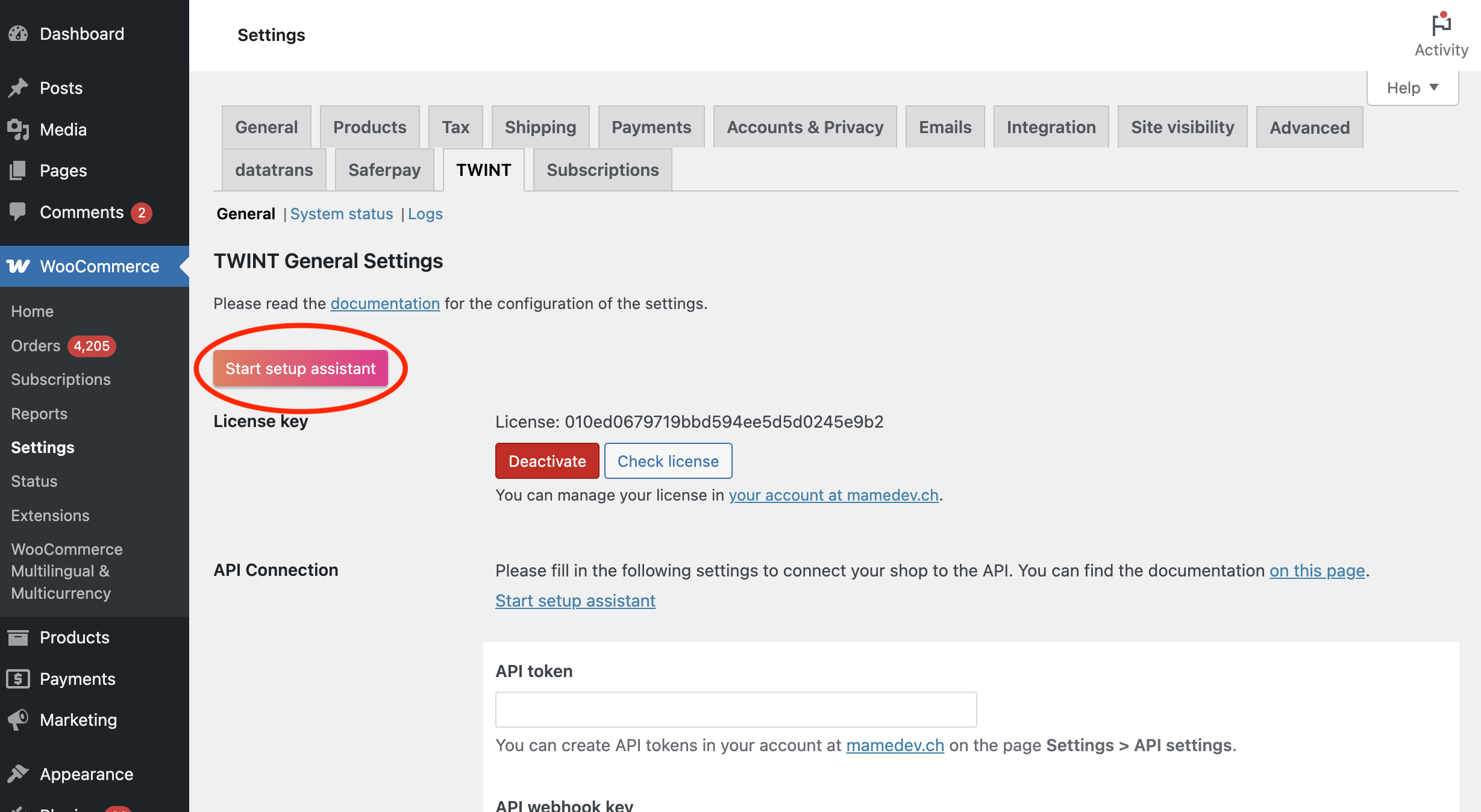This screenshot has width=1481, height=812.
Task: Click the Check license button
Action: [668, 461]
